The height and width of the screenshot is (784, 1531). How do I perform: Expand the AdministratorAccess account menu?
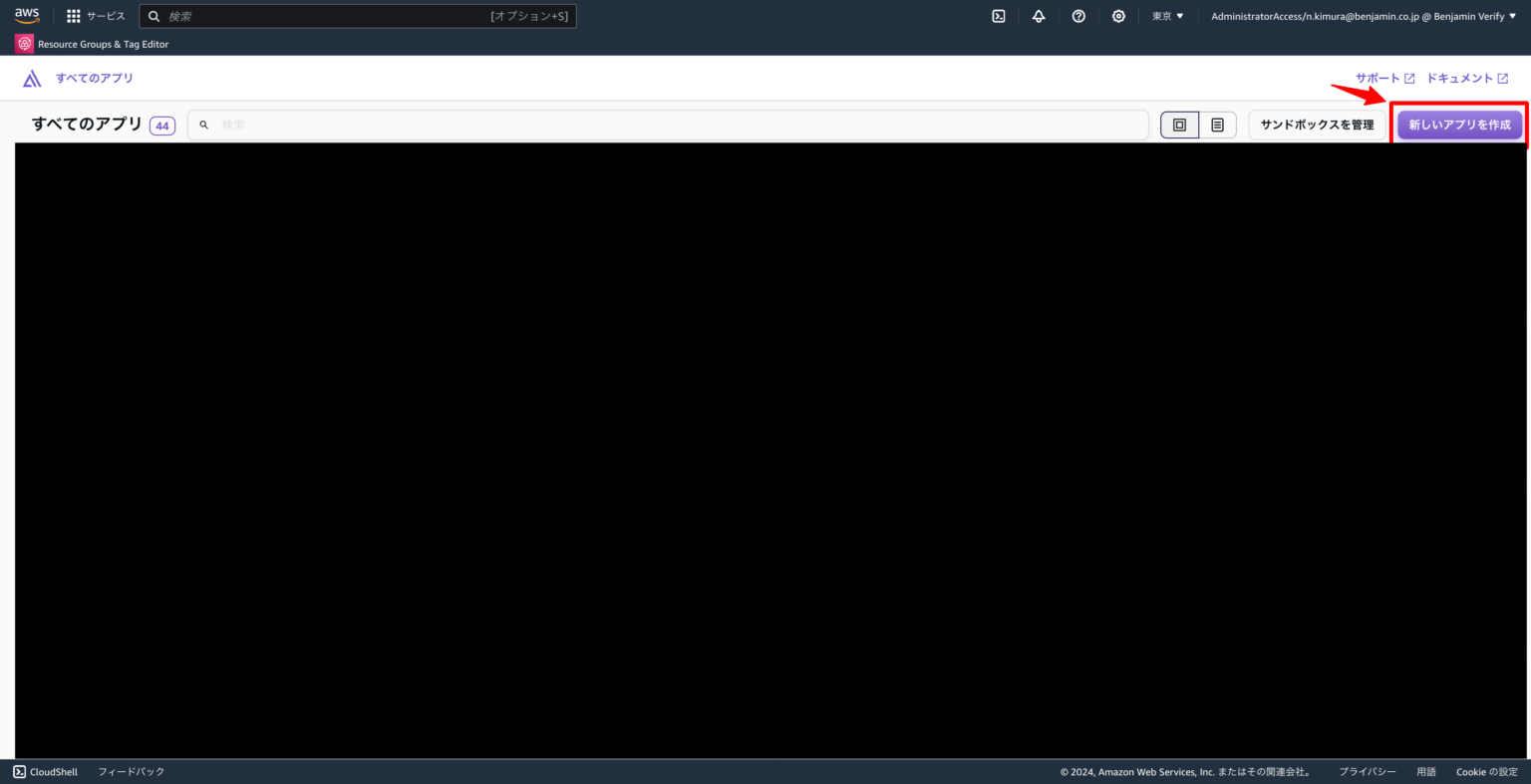(x=1362, y=15)
